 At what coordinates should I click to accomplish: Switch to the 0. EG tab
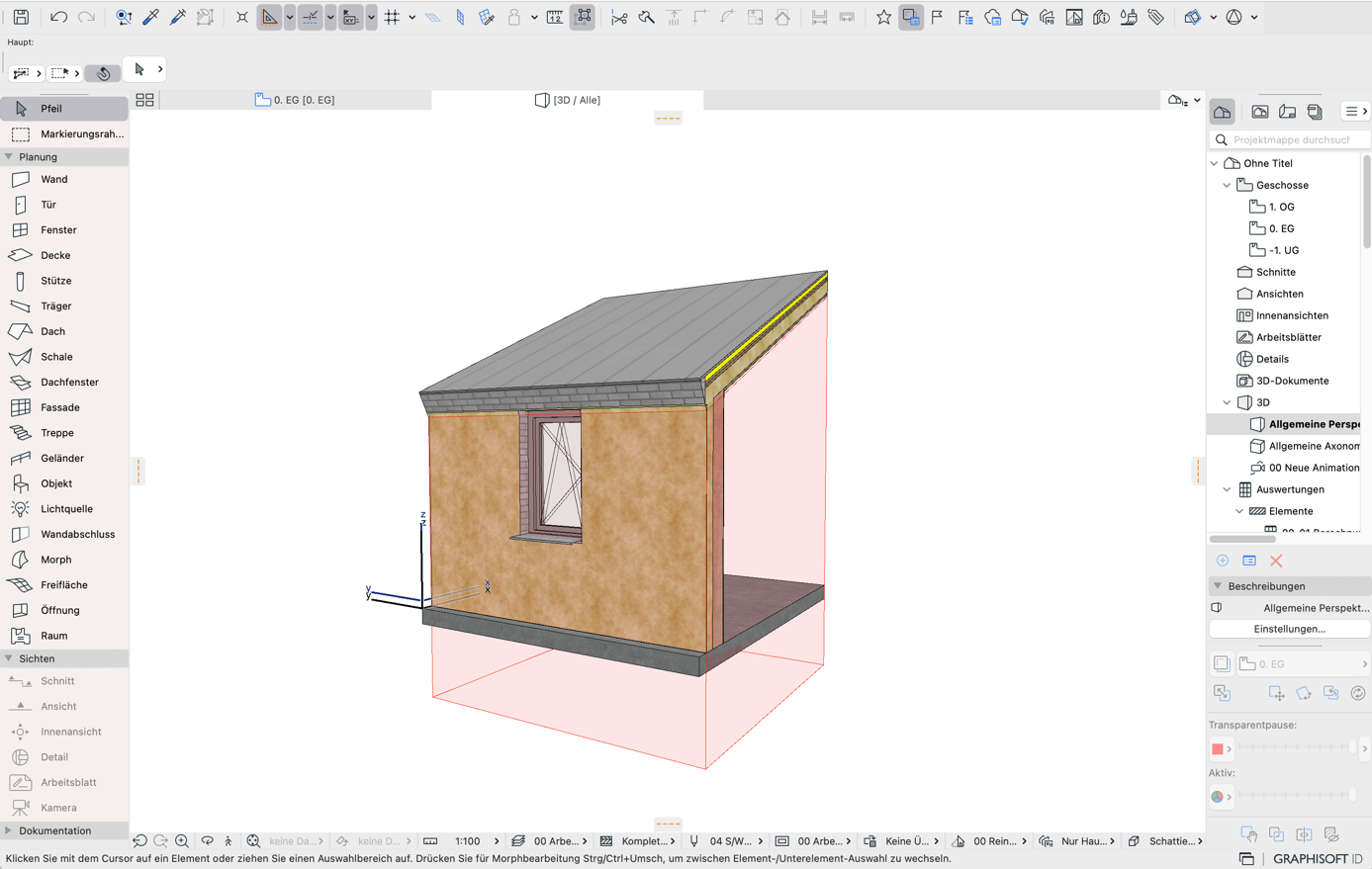pos(295,100)
